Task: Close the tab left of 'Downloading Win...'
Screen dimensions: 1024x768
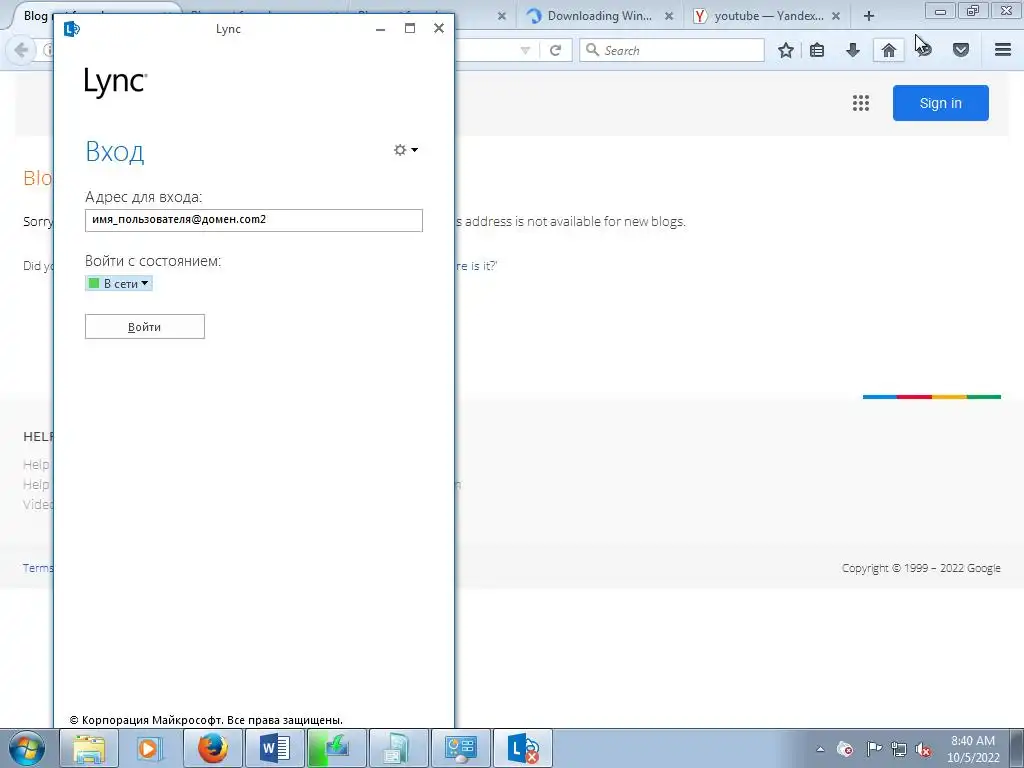Action: coord(502,16)
